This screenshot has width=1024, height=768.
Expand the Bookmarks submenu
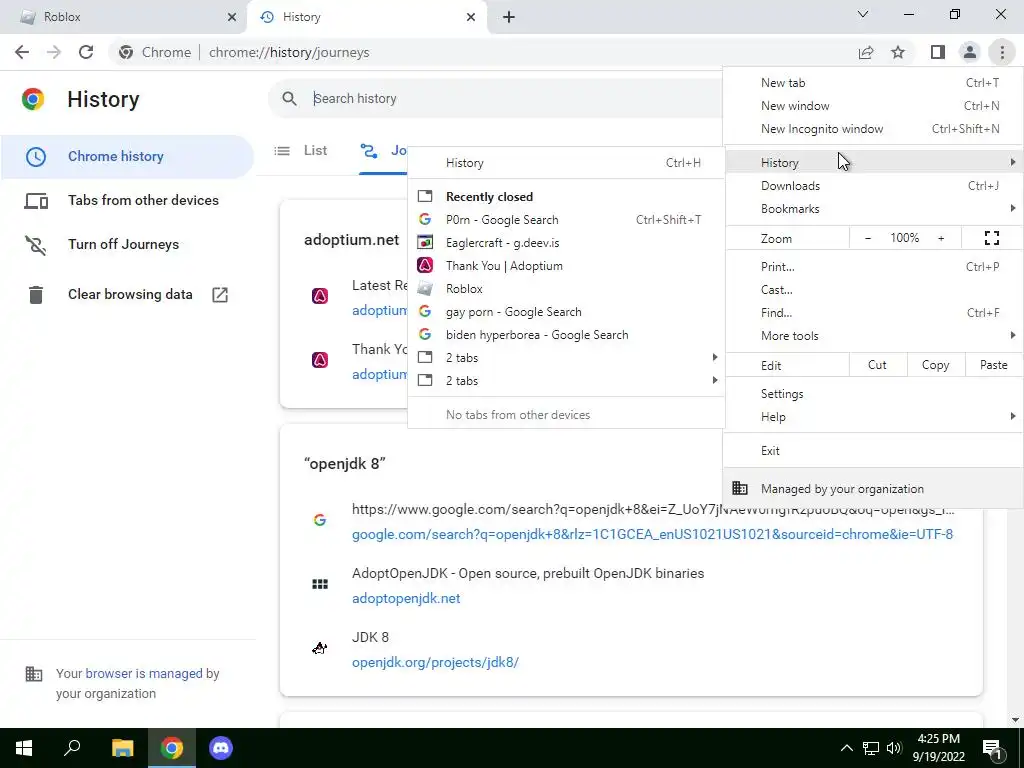873,209
